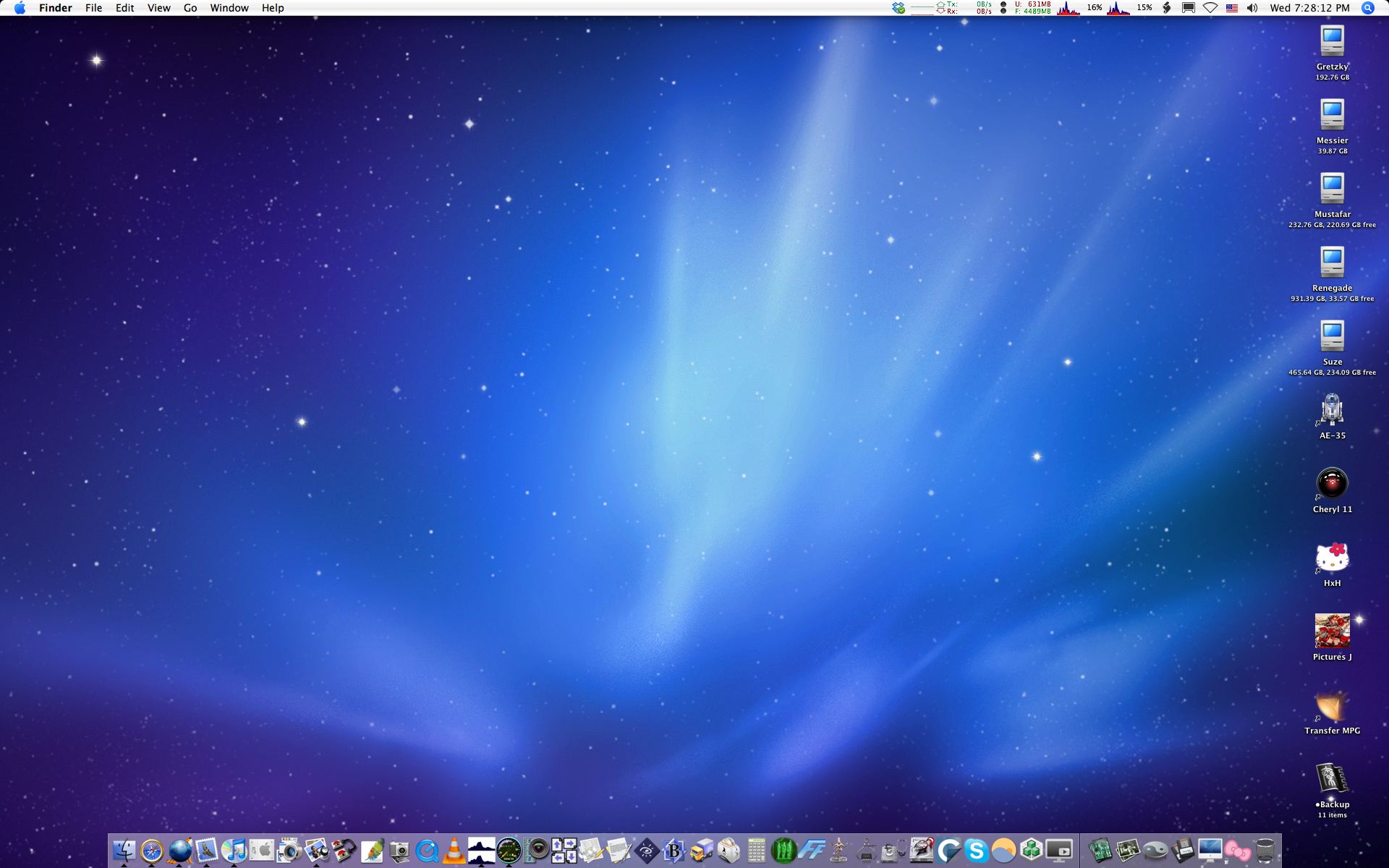This screenshot has width=1389, height=868.
Task: Open System Preferences Dock icon
Action: tap(262, 850)
